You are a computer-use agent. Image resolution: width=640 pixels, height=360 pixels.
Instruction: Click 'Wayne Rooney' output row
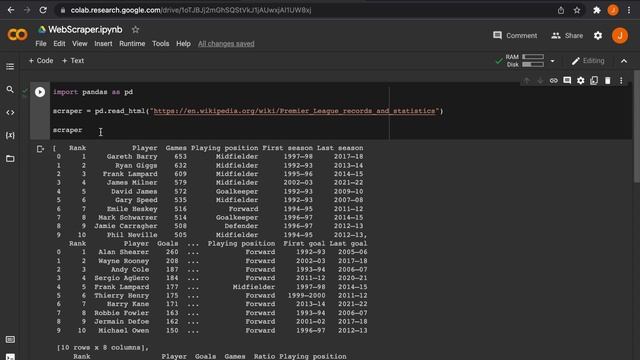[x=212, y=261]
